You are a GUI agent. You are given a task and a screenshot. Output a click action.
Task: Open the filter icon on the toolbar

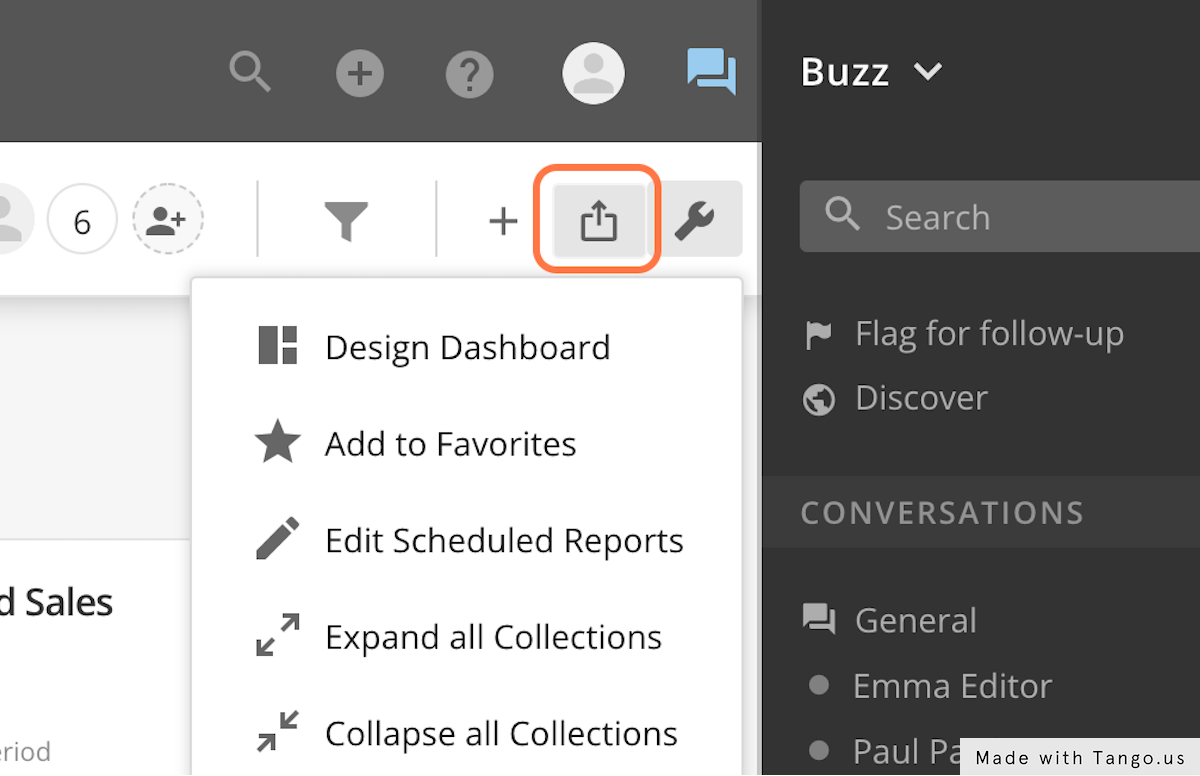tap(347, 219)
